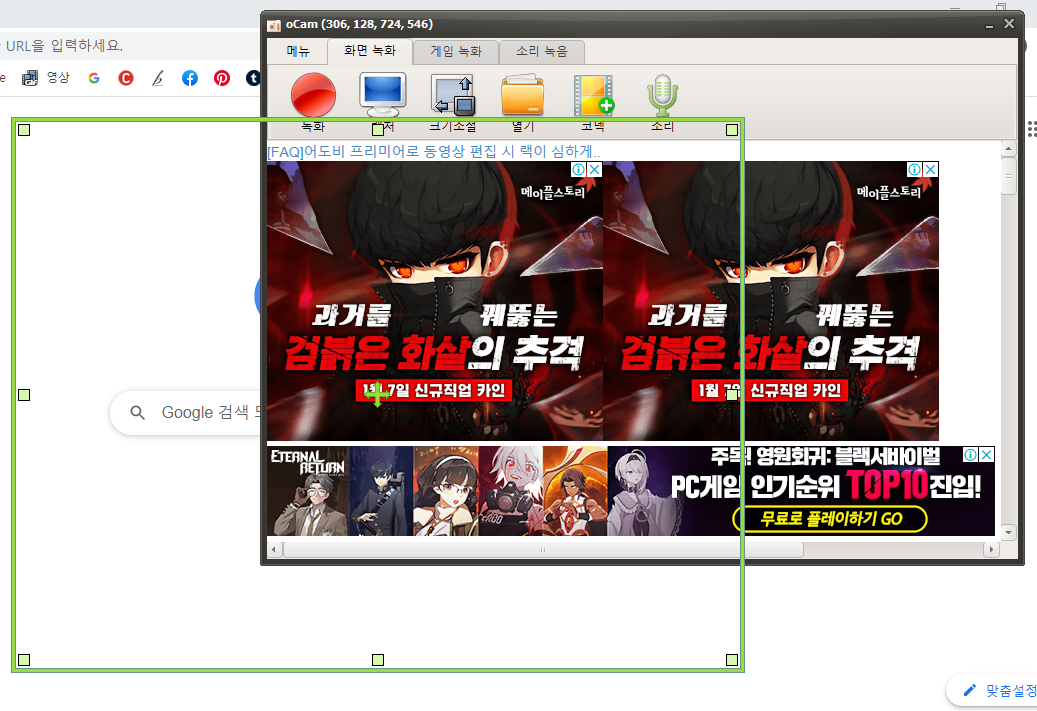The height and width of the screenshot is (711, 1037).
Task: Open the Codecs film icon in oCam
Action: (x=594, y=95)
